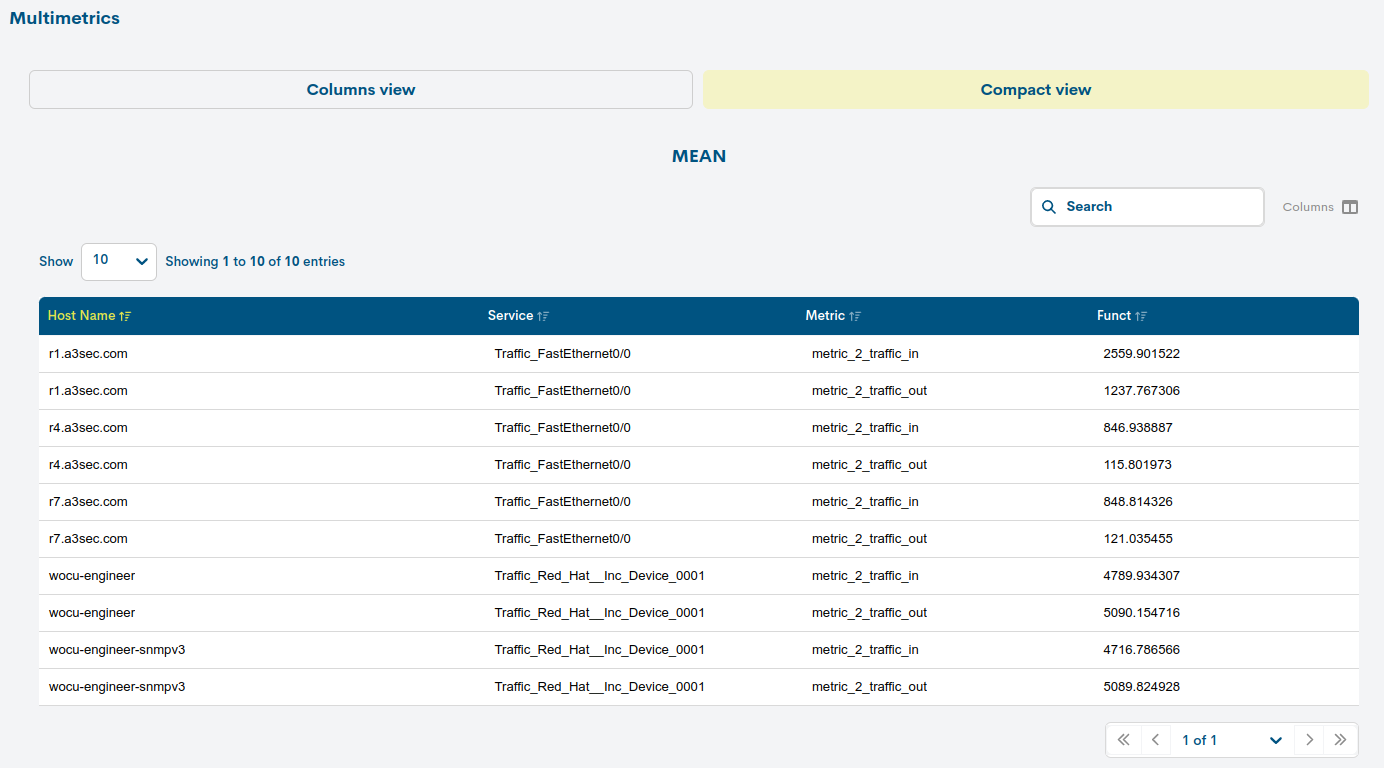Sort by Funct column icon

(x=1141, y=316)
